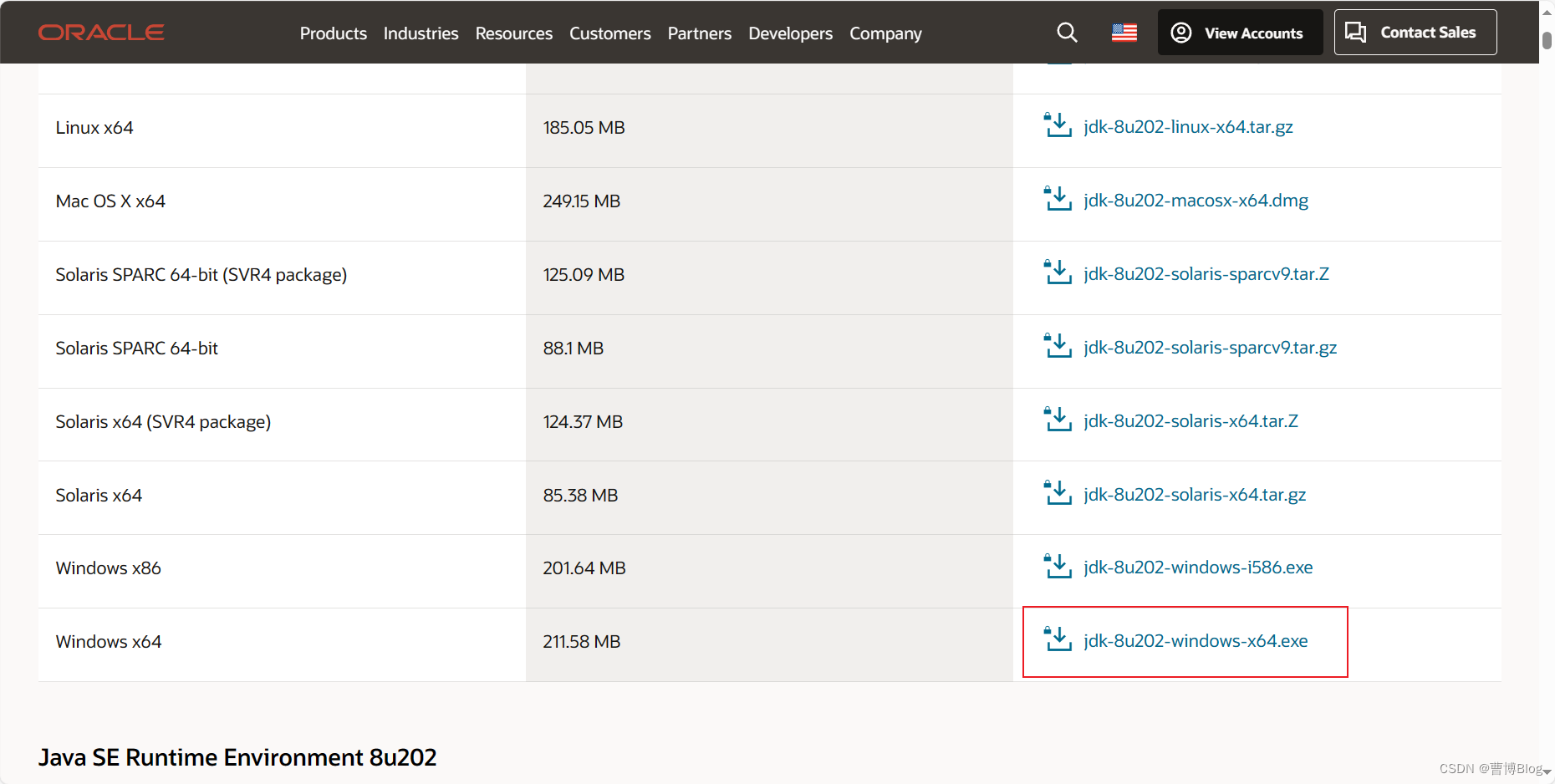1555x784 pixels.
Task: Click the Oracle logo
Action: (x=101, y=33)
